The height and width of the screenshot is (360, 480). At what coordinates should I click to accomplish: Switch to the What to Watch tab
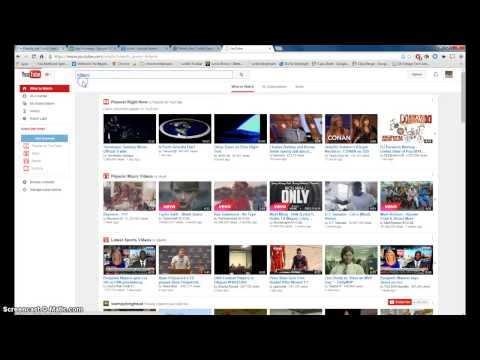[243, 87]
